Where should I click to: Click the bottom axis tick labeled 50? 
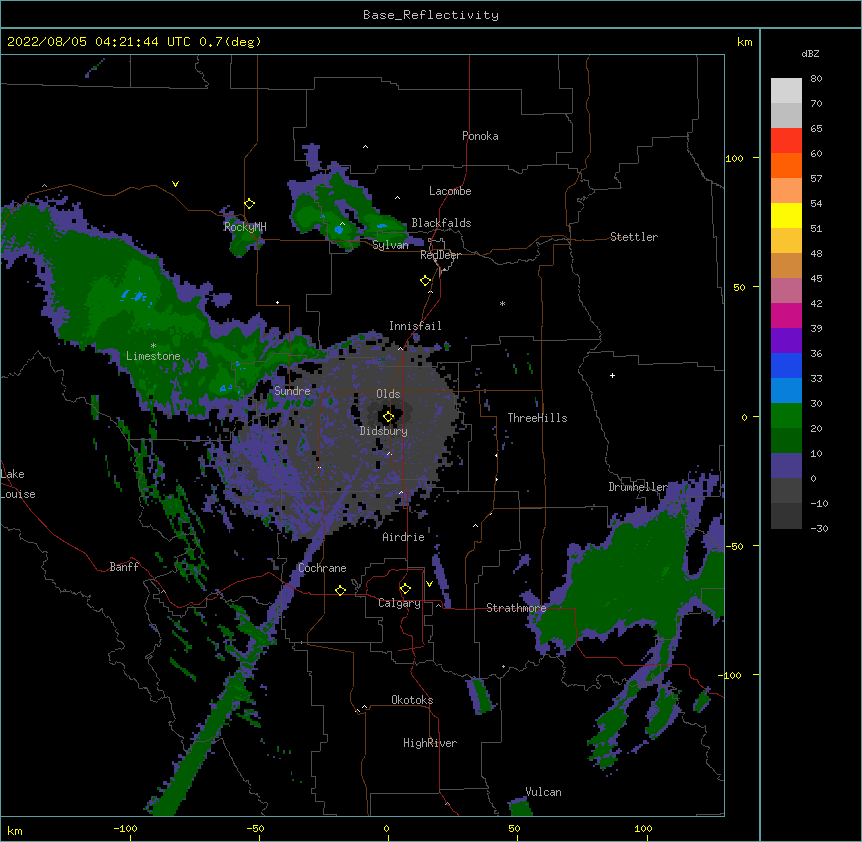point(514,828)
